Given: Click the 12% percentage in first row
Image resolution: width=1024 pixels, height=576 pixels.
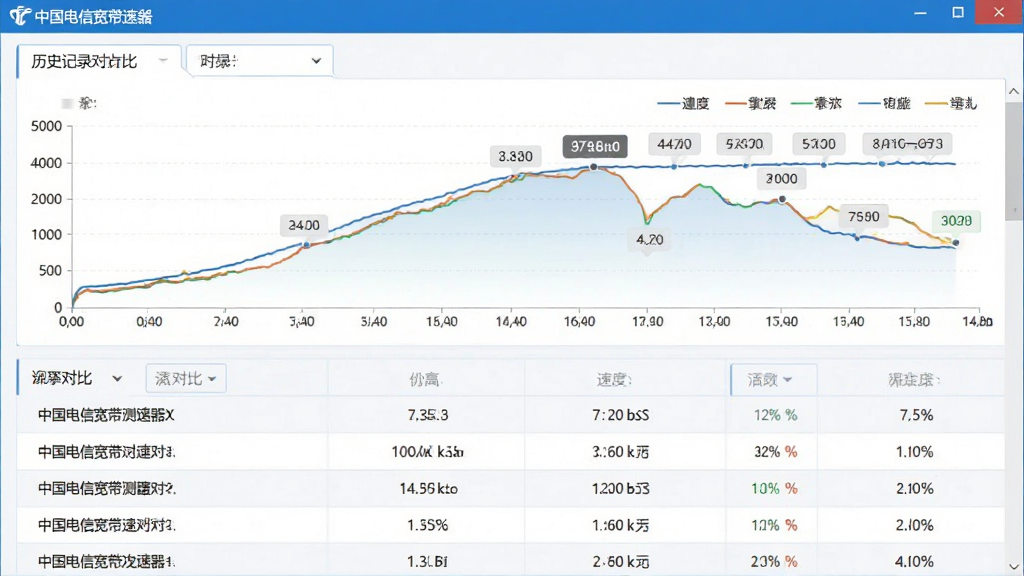Looking at the screenshot, I should click(x=775, y=415).
